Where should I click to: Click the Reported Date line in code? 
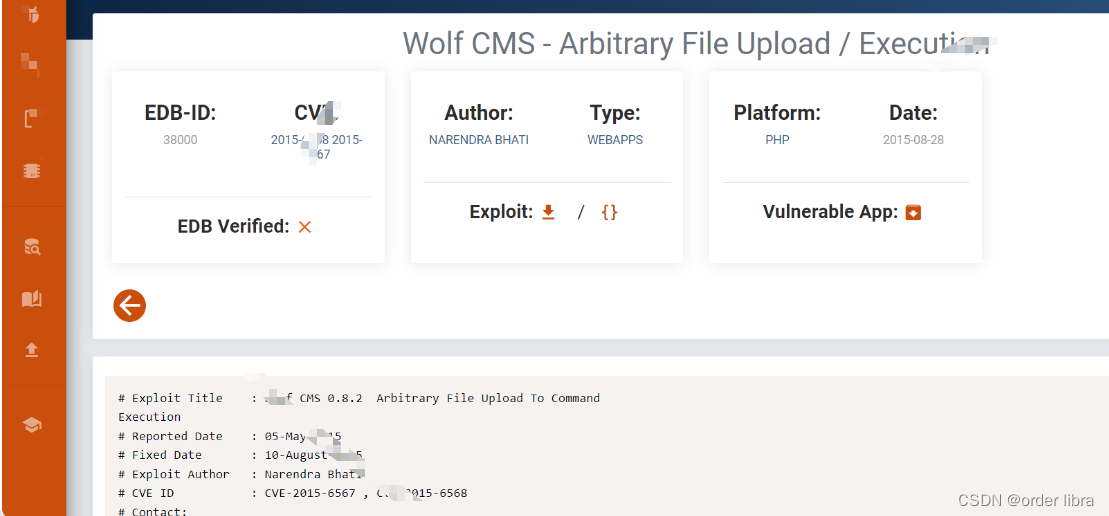(x=230, y=436)
